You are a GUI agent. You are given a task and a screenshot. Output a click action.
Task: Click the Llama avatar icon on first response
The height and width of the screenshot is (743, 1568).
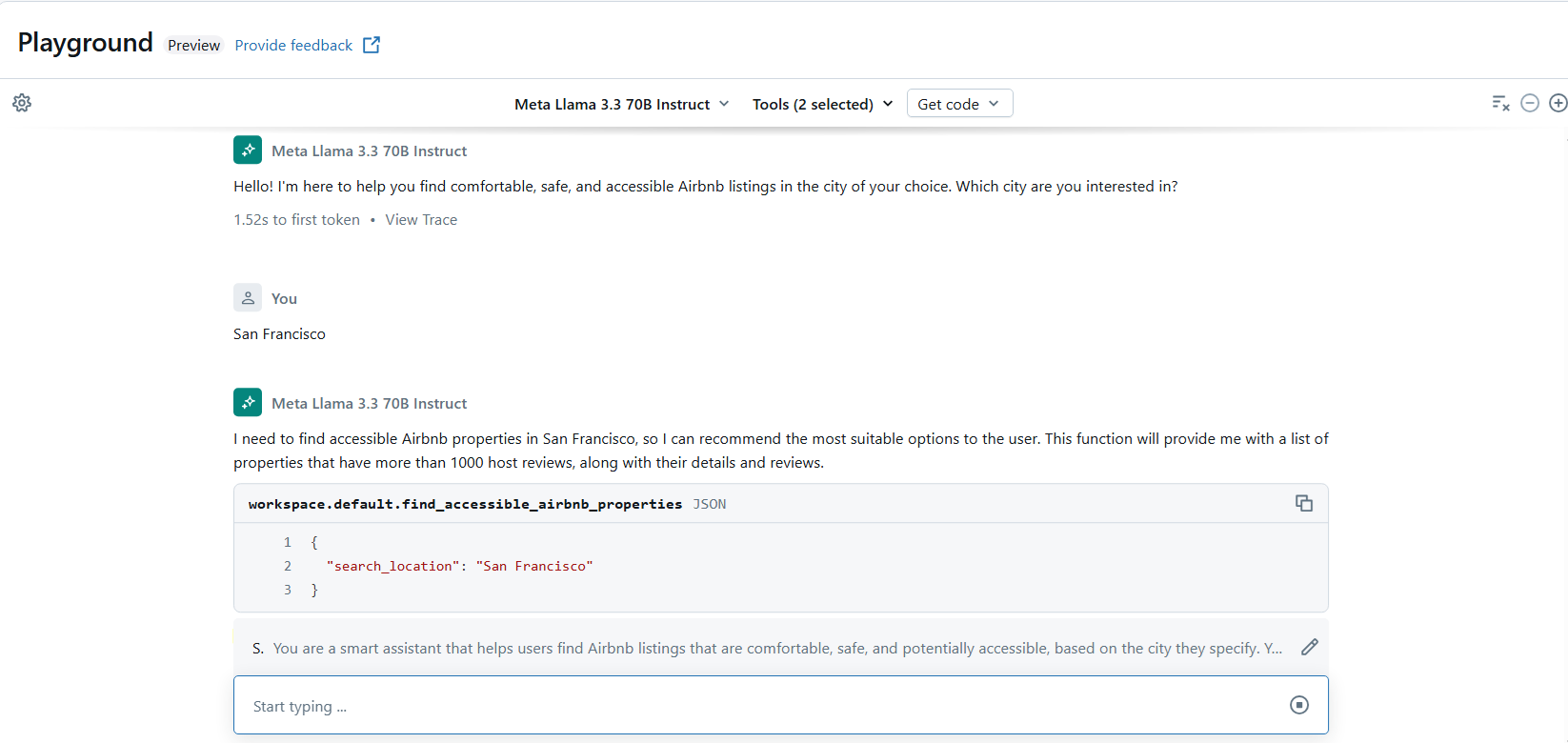(248, 150)
